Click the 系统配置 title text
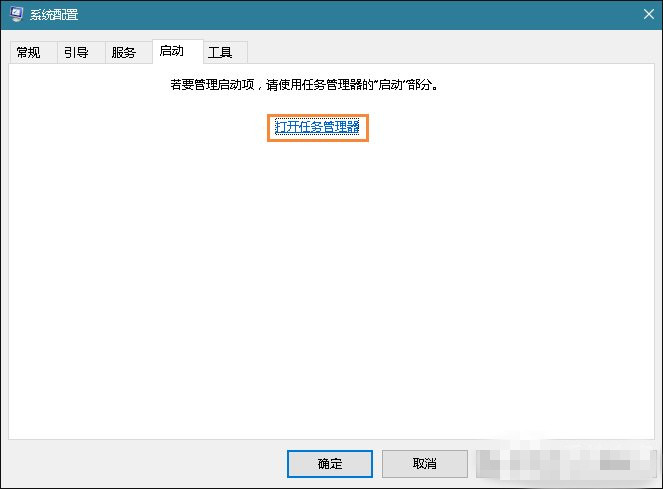The width and height of the screenshot is (663, 489). point(56,15)
